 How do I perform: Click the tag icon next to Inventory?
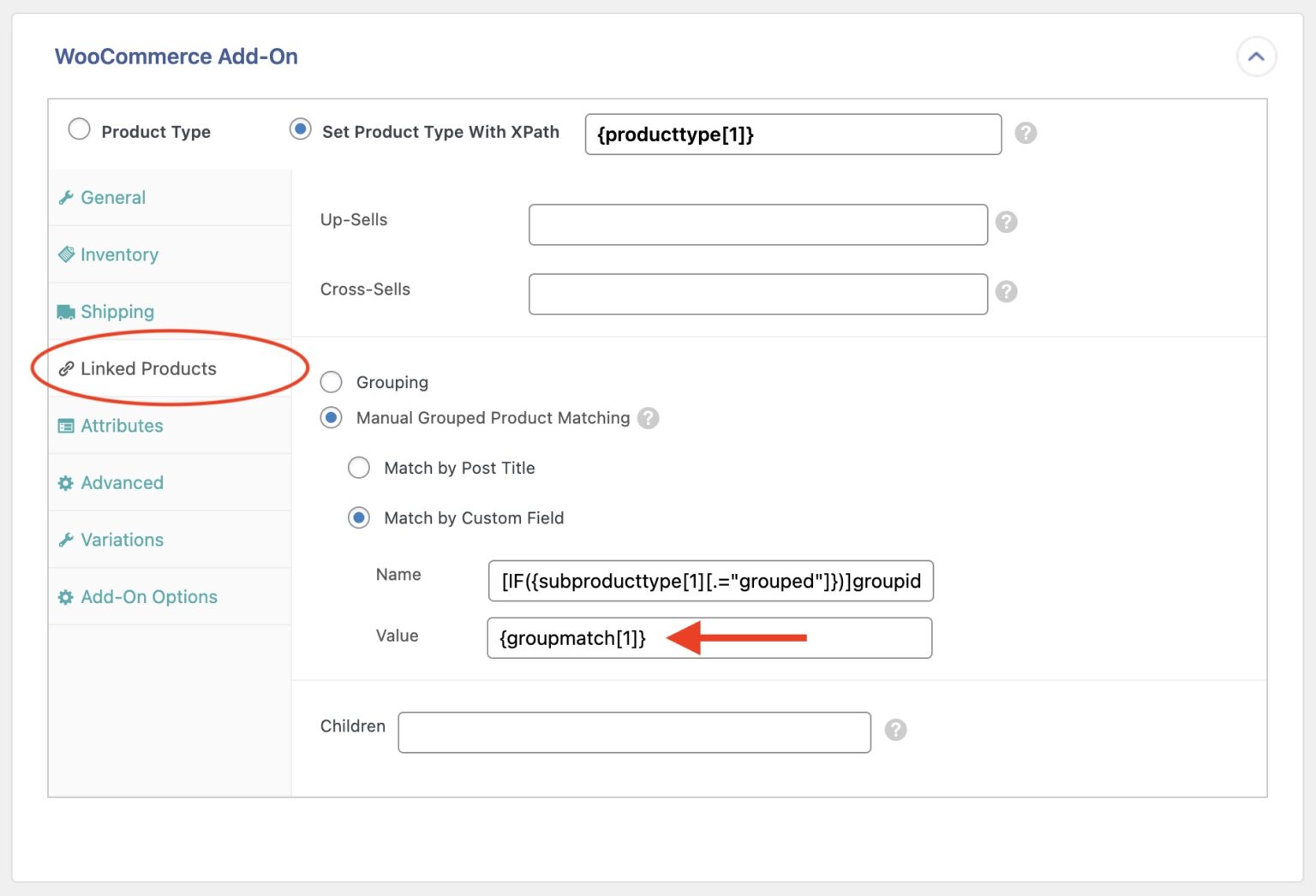(66, 254)
